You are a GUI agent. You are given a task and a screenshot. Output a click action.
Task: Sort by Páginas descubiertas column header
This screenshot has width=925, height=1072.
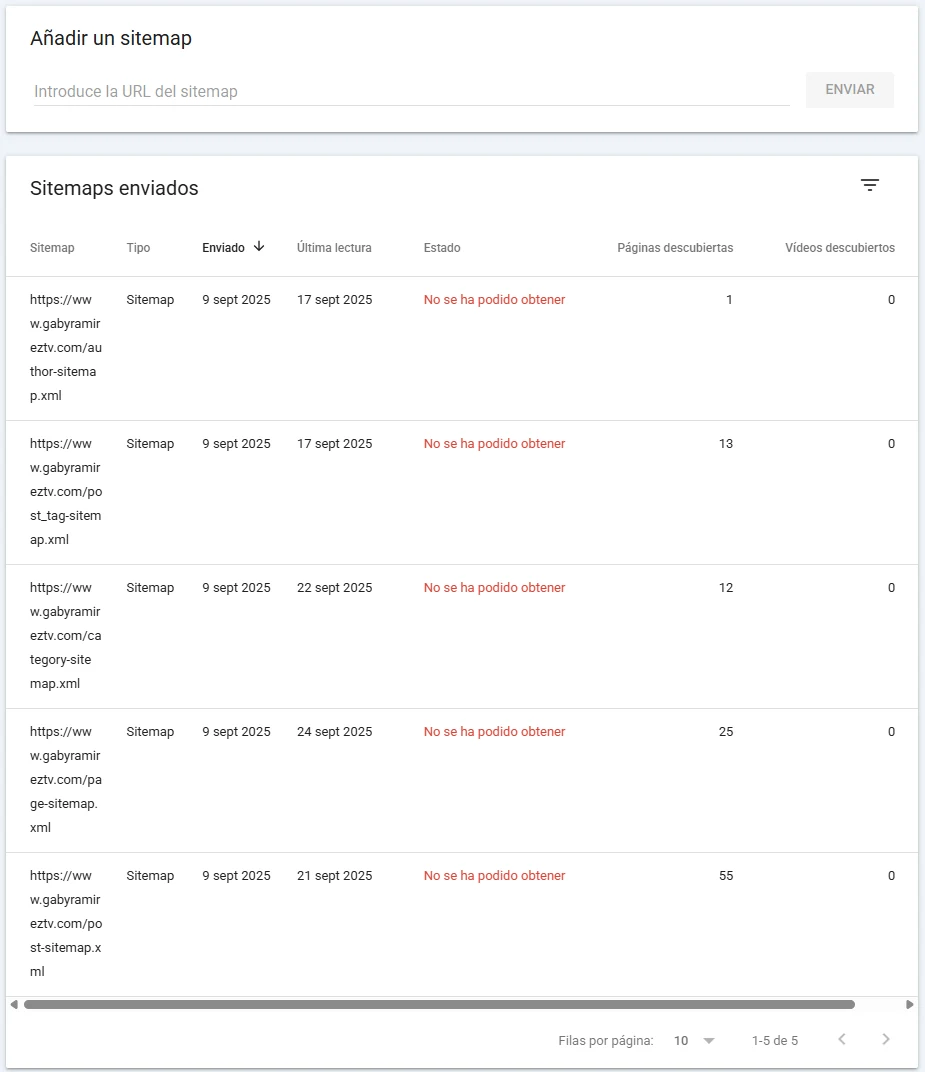(675, 247)
